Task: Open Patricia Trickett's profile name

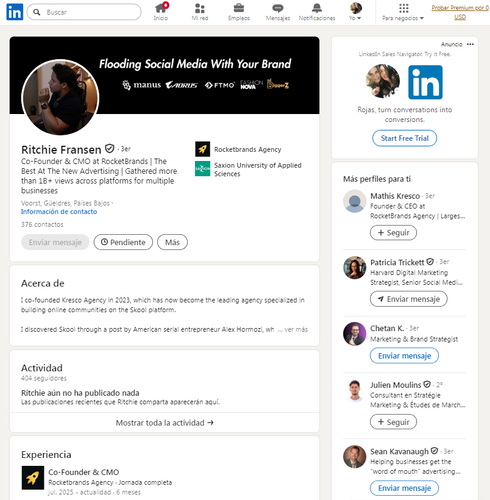Action: pyautogui.click(x=397, y=262)
